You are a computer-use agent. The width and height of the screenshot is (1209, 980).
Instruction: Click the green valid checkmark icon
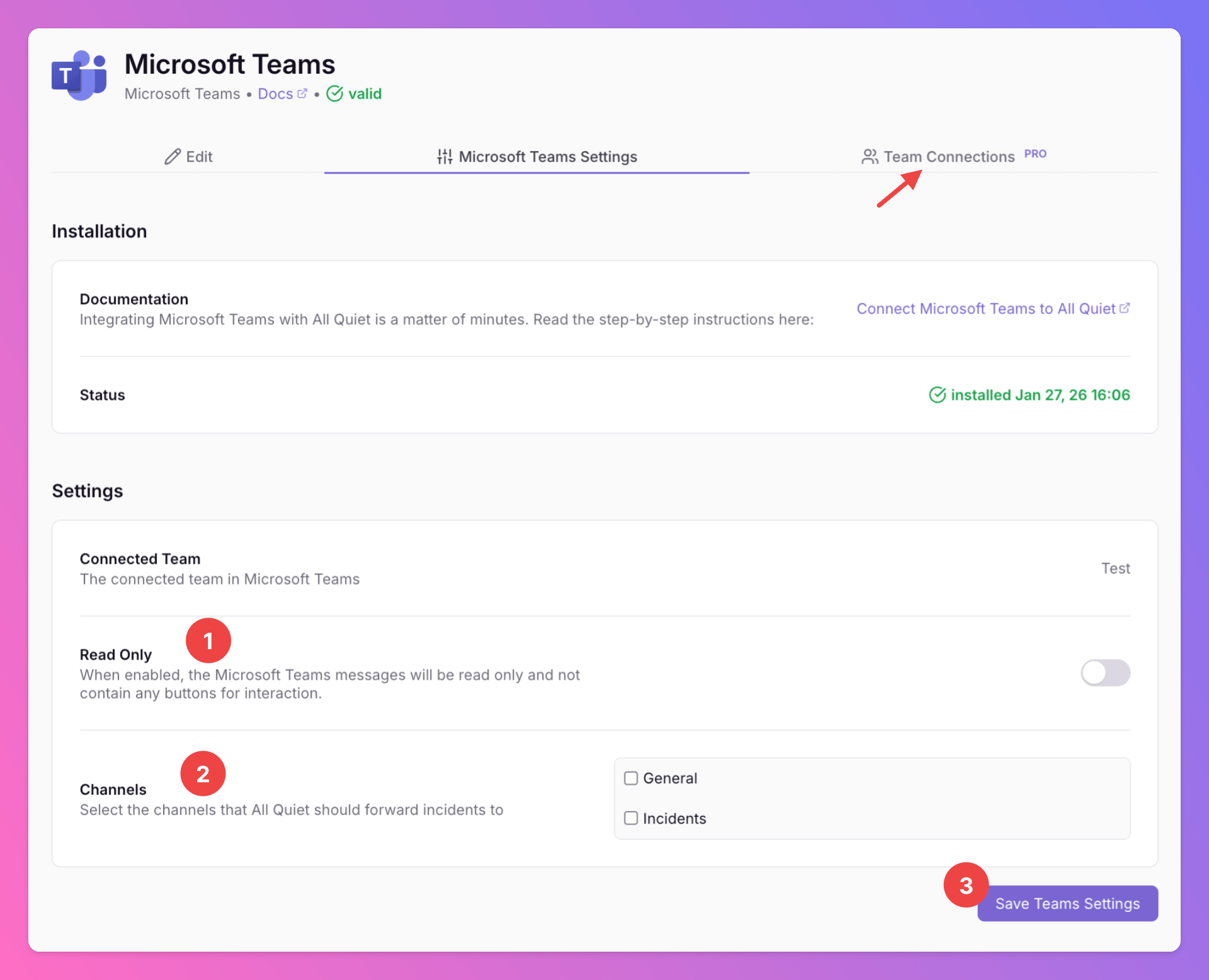(335, 93)
